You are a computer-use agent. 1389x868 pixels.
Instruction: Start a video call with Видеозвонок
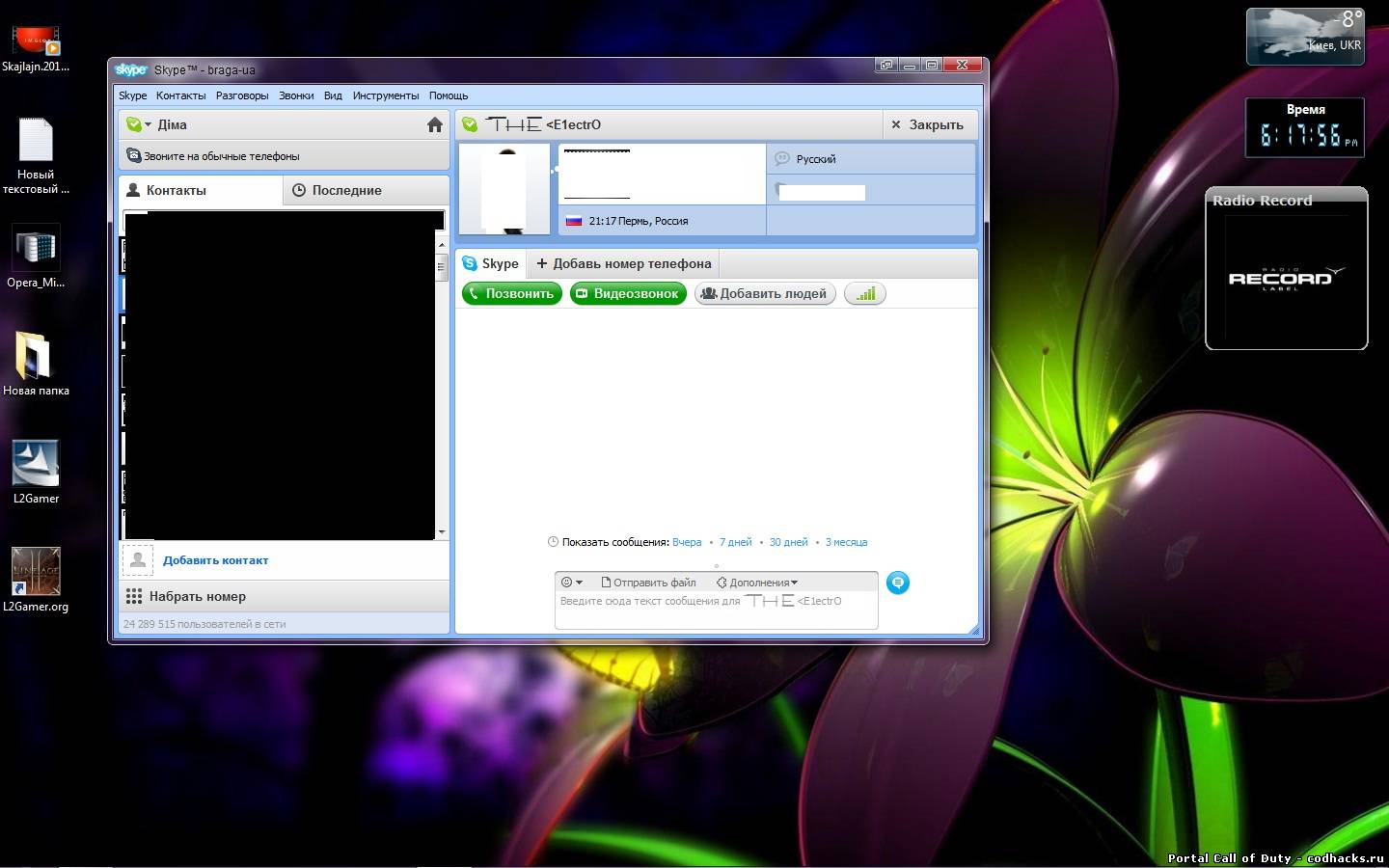point(627,293)
